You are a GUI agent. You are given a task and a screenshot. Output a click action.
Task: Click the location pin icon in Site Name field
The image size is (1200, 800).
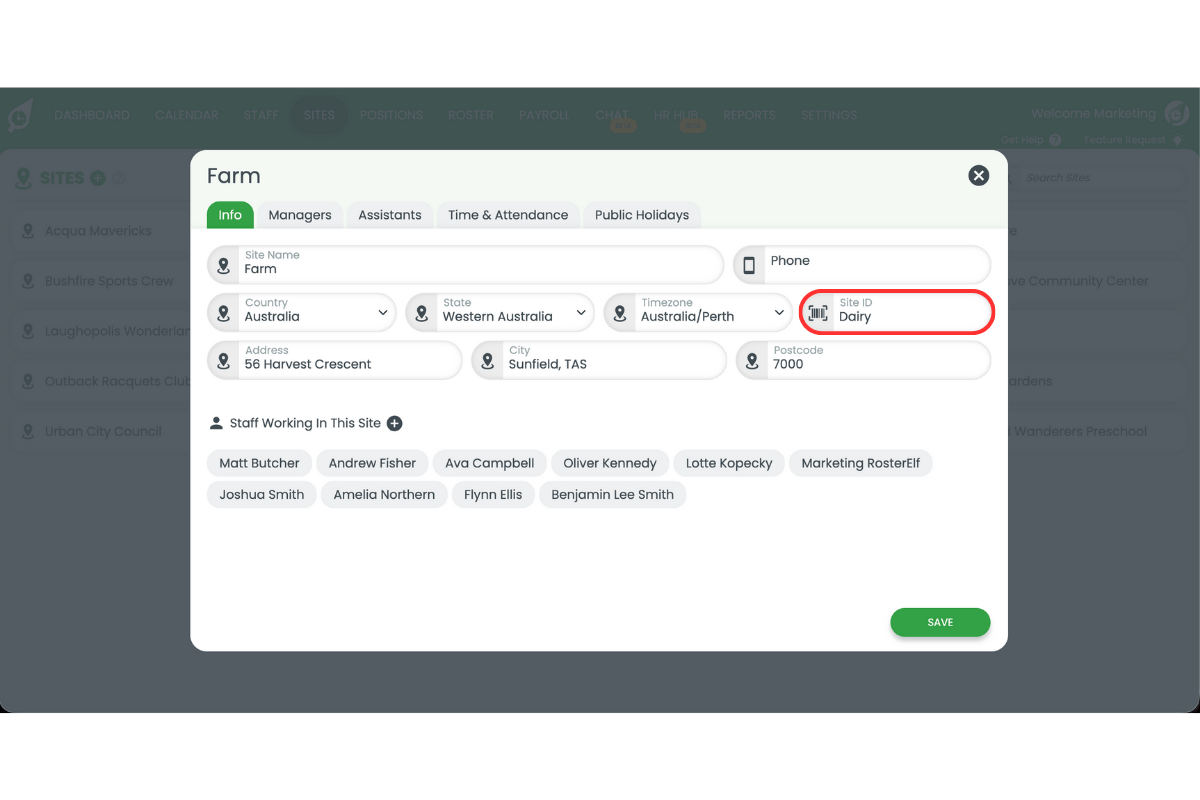(222, 264)
